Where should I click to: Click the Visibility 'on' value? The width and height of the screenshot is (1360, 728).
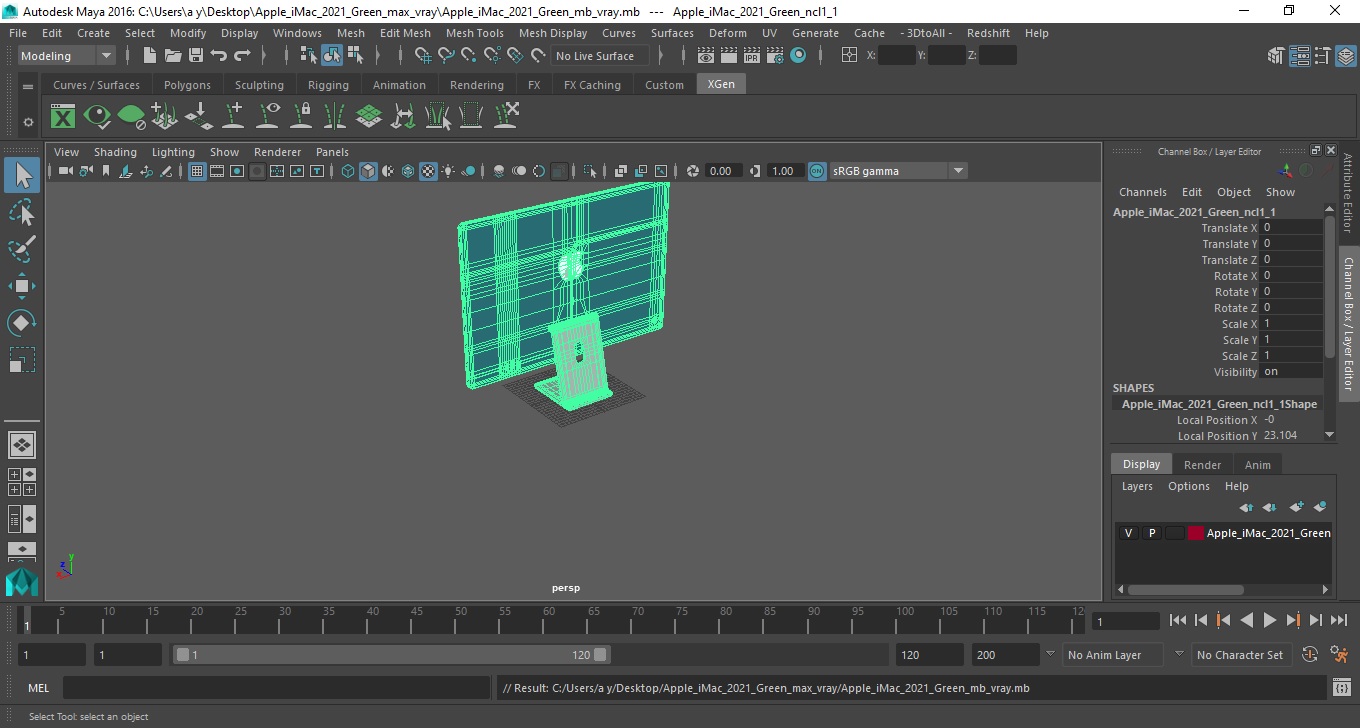pos(1292,372)
